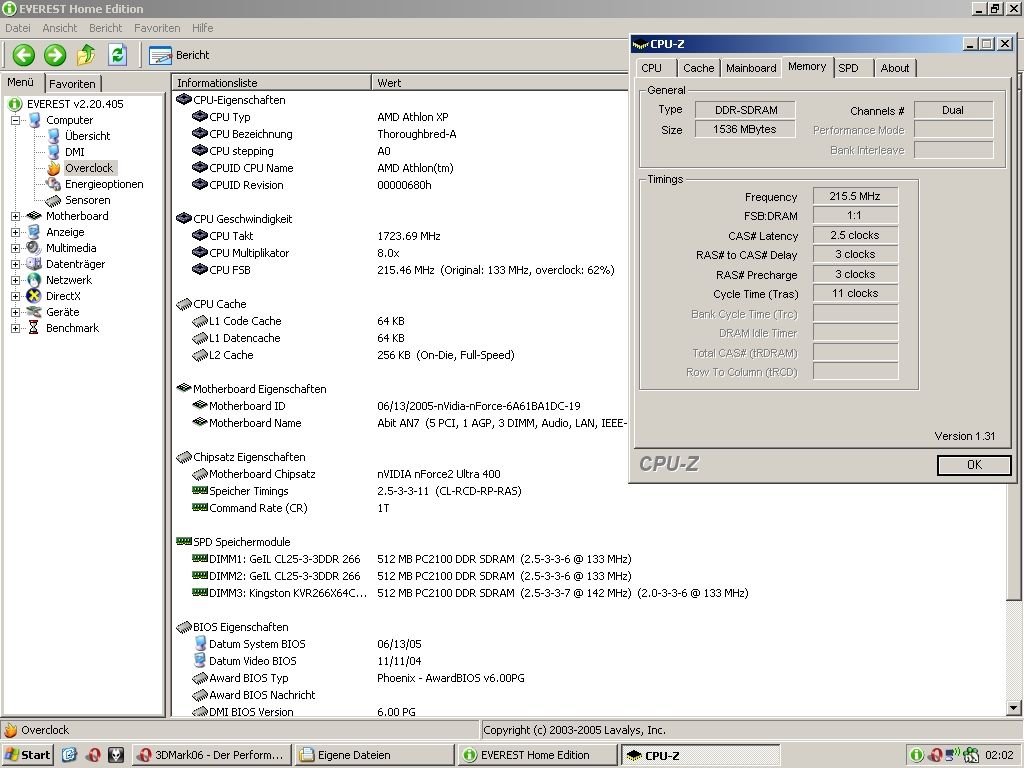Open the Ansicht menu
This screenshot has width=1024, height=768.
click(59, 28)
